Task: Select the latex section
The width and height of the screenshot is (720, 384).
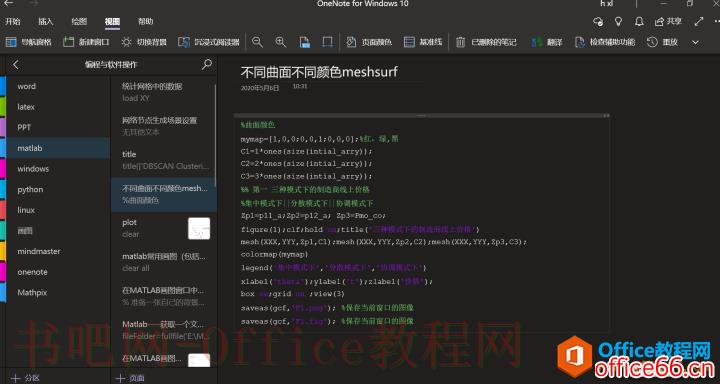Action: (58, 107)
